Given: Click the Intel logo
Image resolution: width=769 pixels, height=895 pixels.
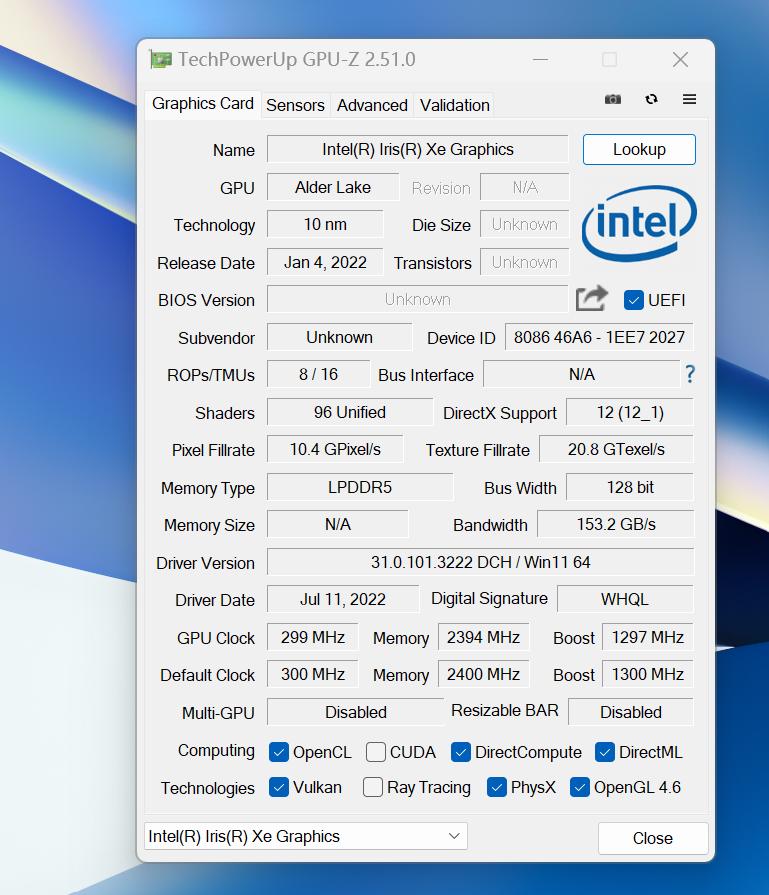Looking at the screenshot, I should 639,223.
